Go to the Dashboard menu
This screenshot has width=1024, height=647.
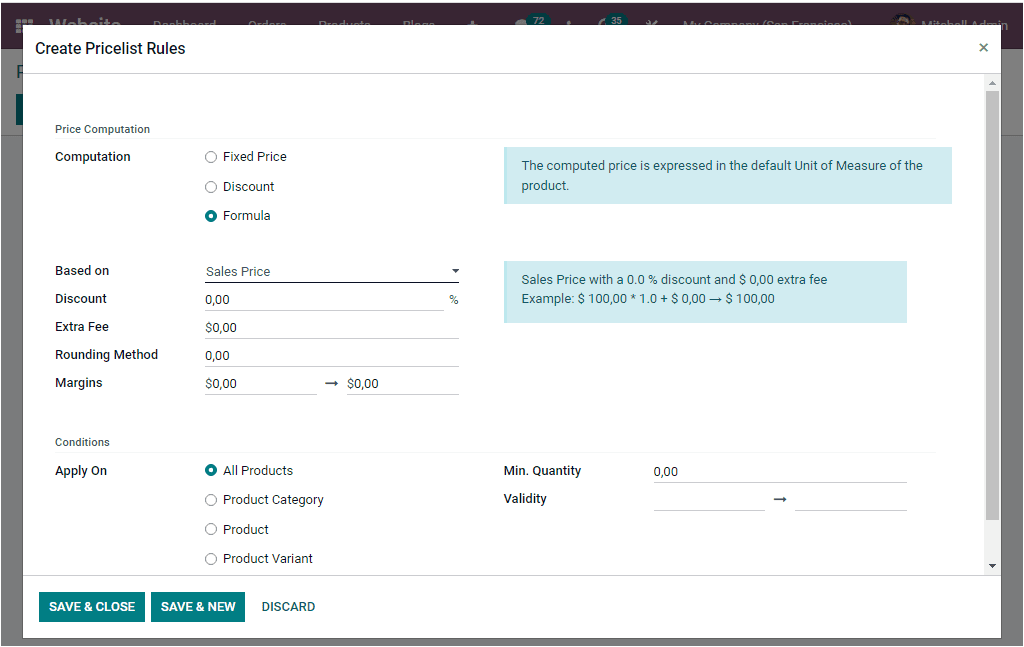[x=184, y=25]
